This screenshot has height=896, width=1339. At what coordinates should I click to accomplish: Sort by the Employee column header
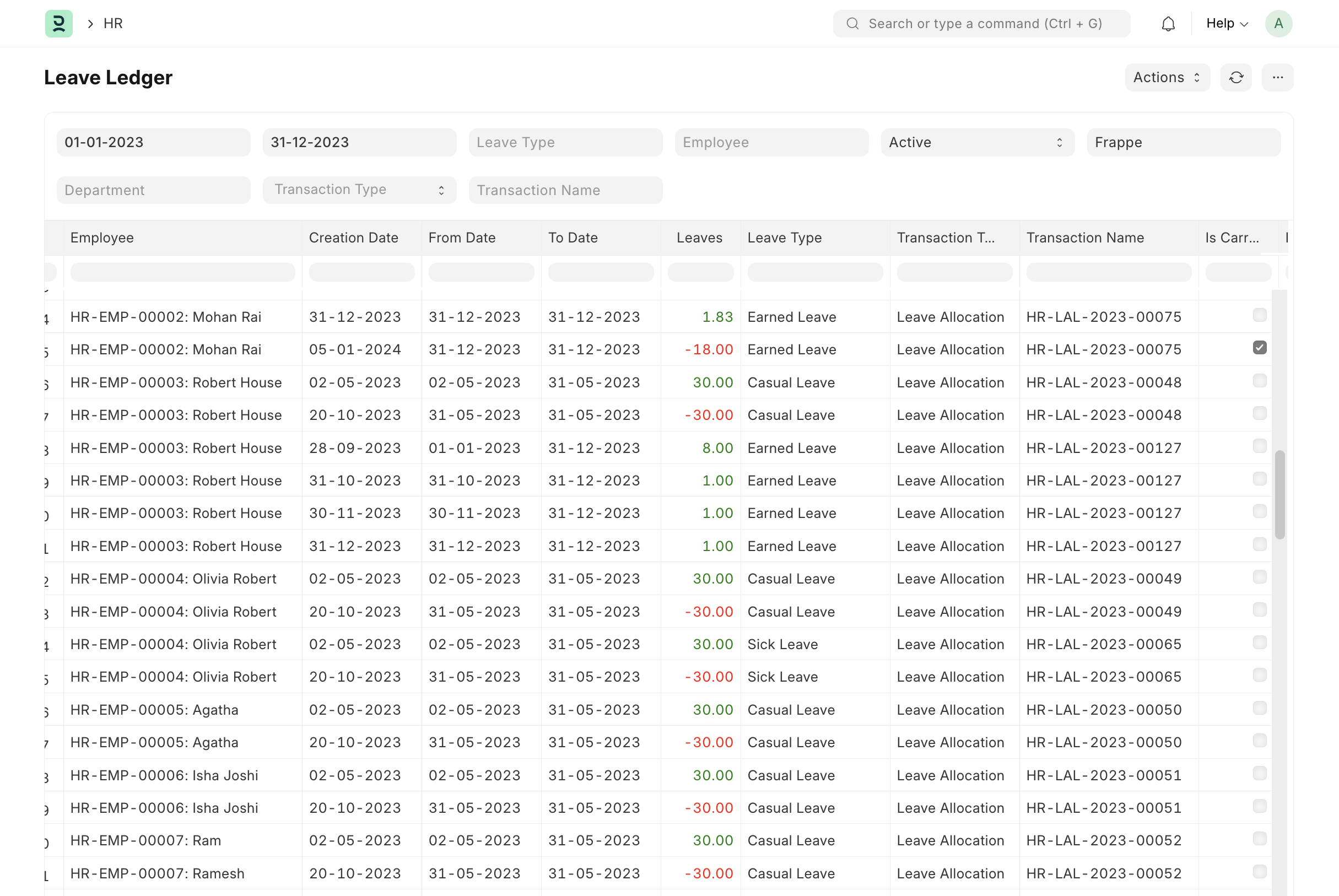coord(183,238)
